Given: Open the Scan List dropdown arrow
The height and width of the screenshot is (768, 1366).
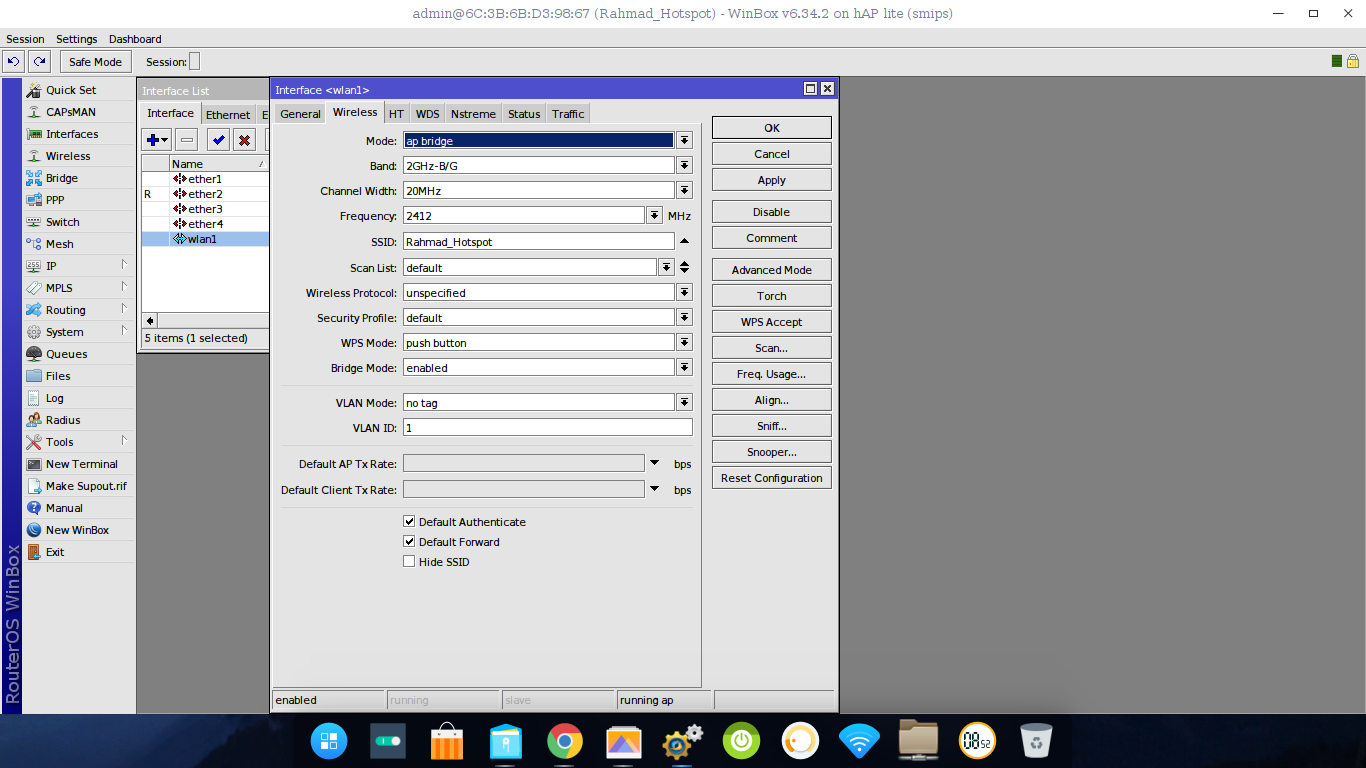Looking at the screenshot, I should [667, 268].
